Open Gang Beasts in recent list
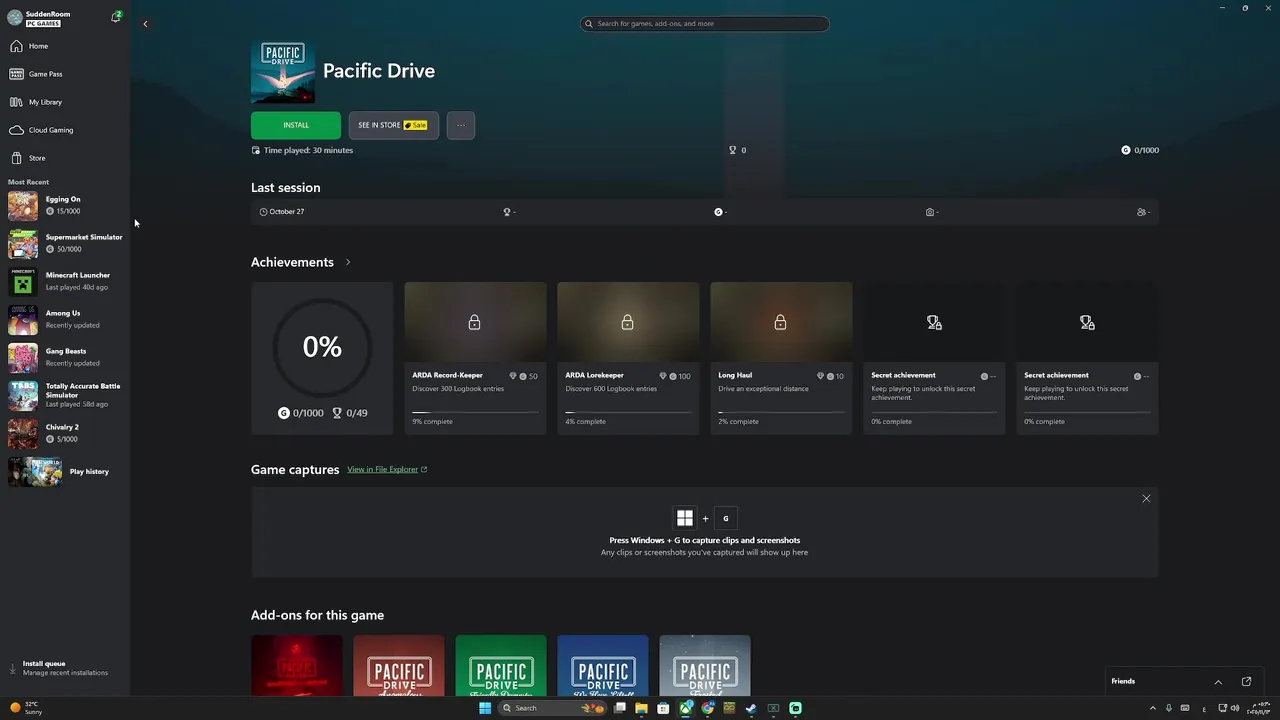 [65, 358]
